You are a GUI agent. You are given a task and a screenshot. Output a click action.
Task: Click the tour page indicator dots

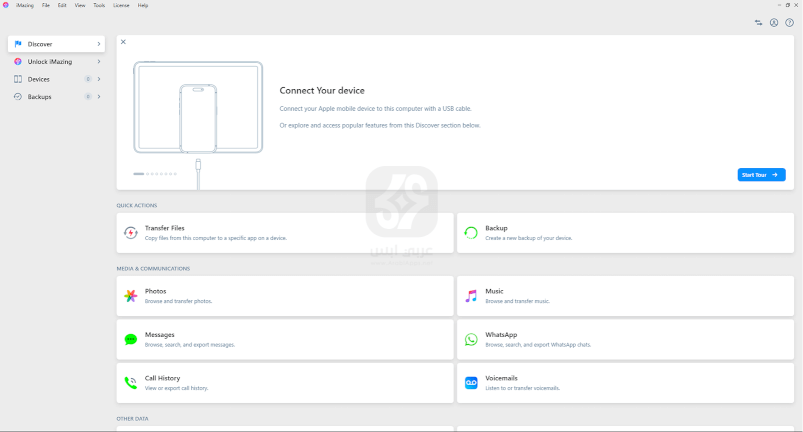point(155,174)
